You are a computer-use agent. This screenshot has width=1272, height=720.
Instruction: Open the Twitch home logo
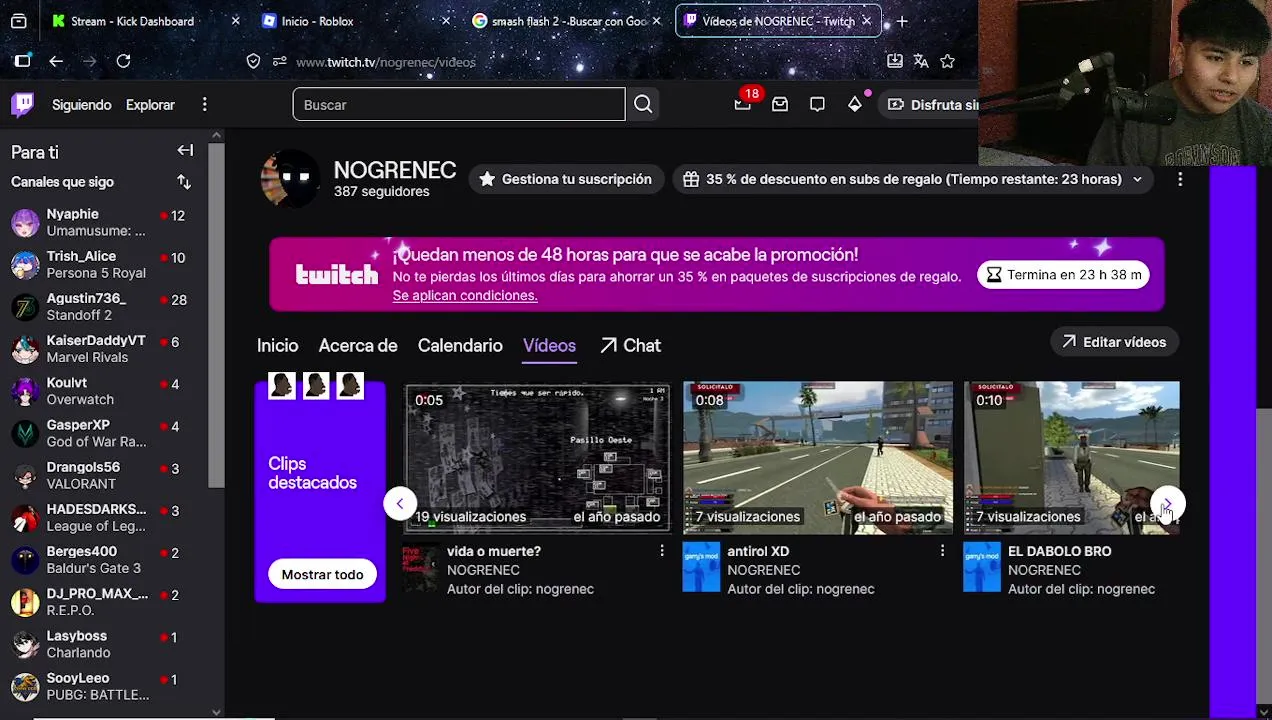[22, 105]
